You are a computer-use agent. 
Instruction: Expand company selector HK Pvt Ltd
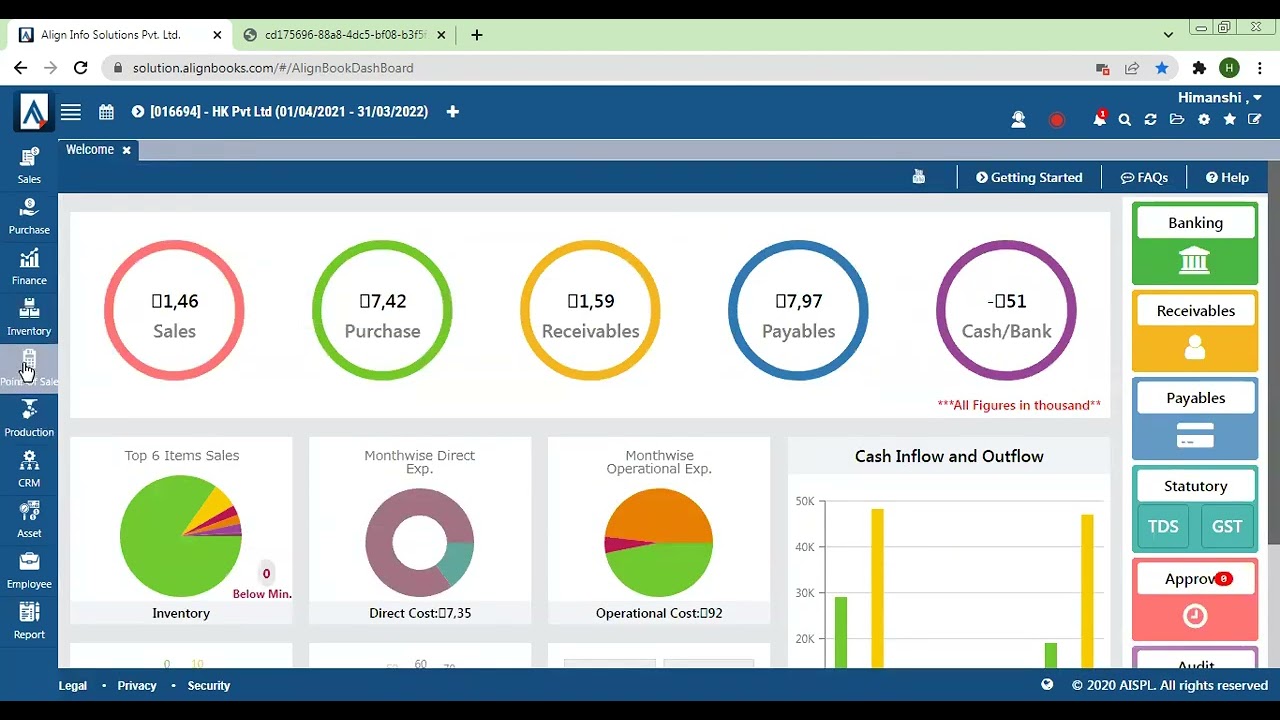(280, 112)
